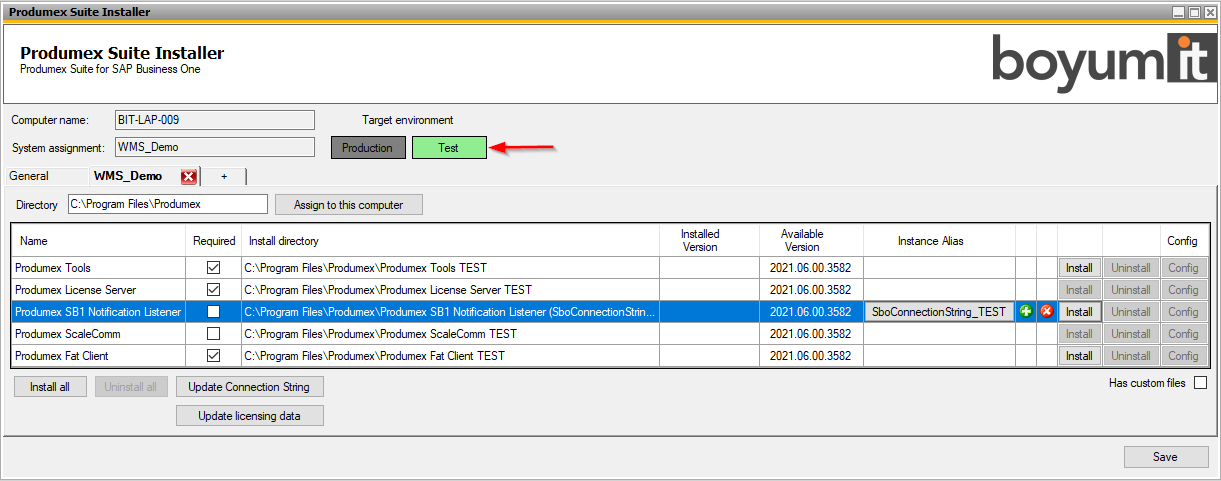Uncheck Required for Produmex Fat Client
The height and width of the screenshot is (481, 1221).
click(x=213, y=356)
